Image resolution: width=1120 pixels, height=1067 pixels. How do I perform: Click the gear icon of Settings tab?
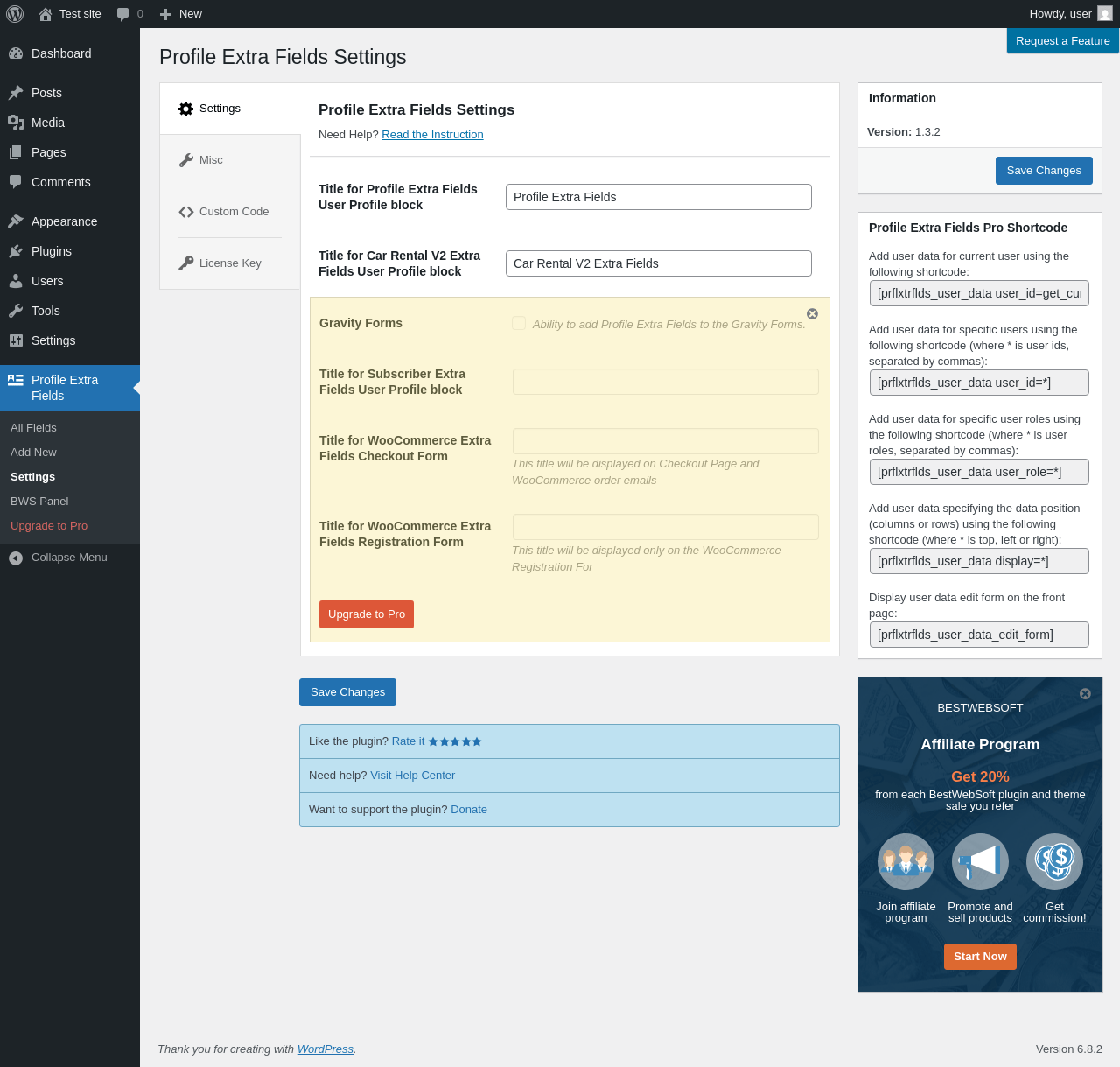[185, 109]
